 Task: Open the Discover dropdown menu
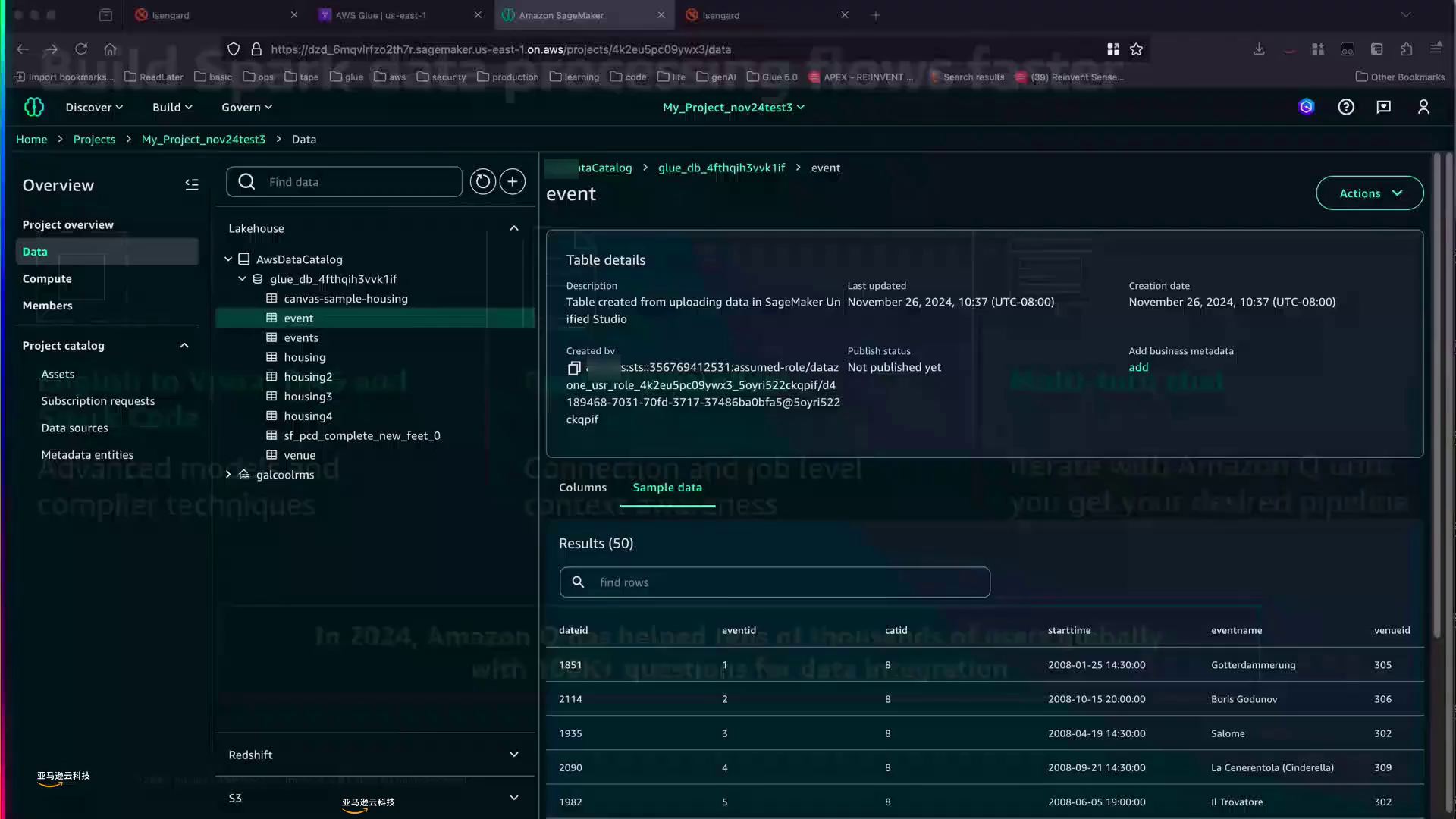(x=94, y=107)
